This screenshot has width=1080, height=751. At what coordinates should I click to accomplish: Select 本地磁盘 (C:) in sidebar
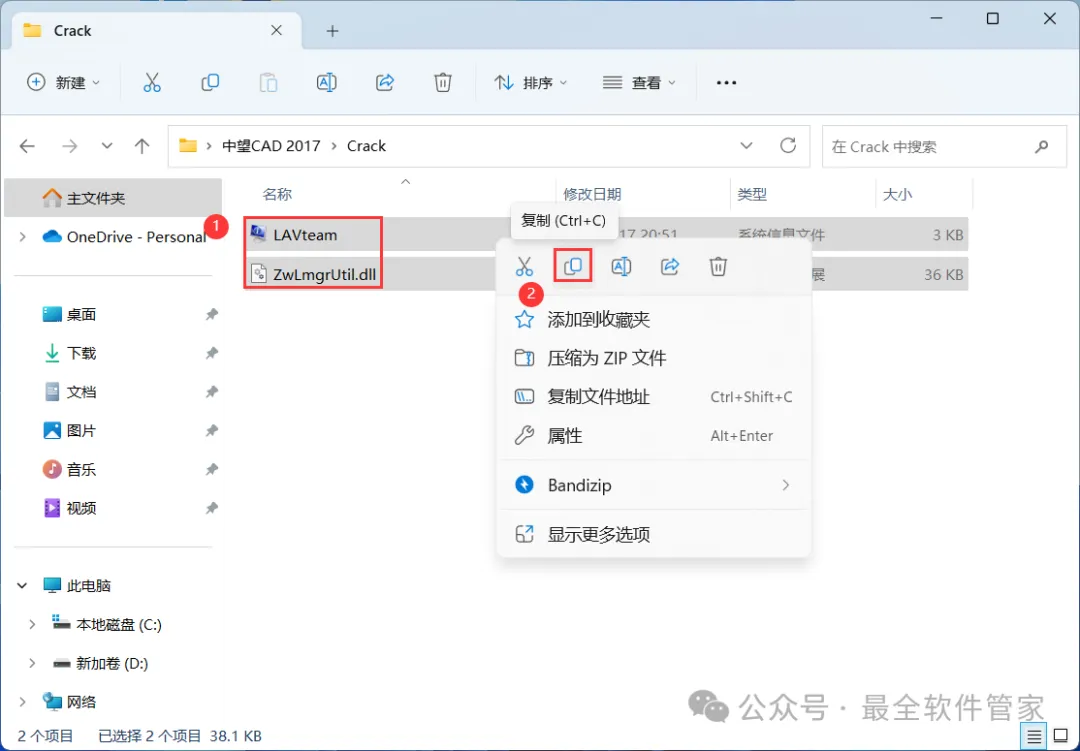tap(118, 624)
